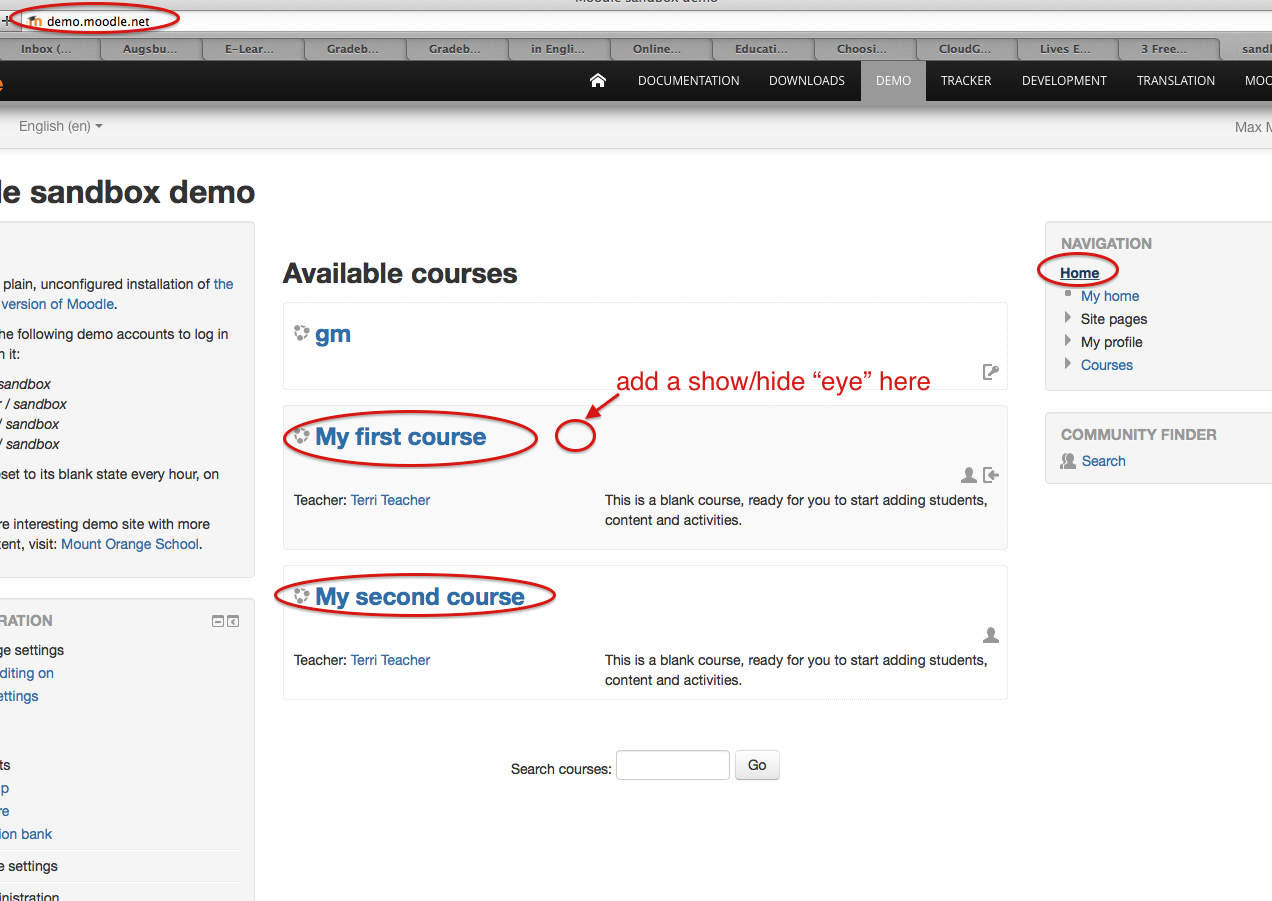
Task: Switch to the E-Lear... browser tab
Action: pyautogui.click(x=251, y=48)
